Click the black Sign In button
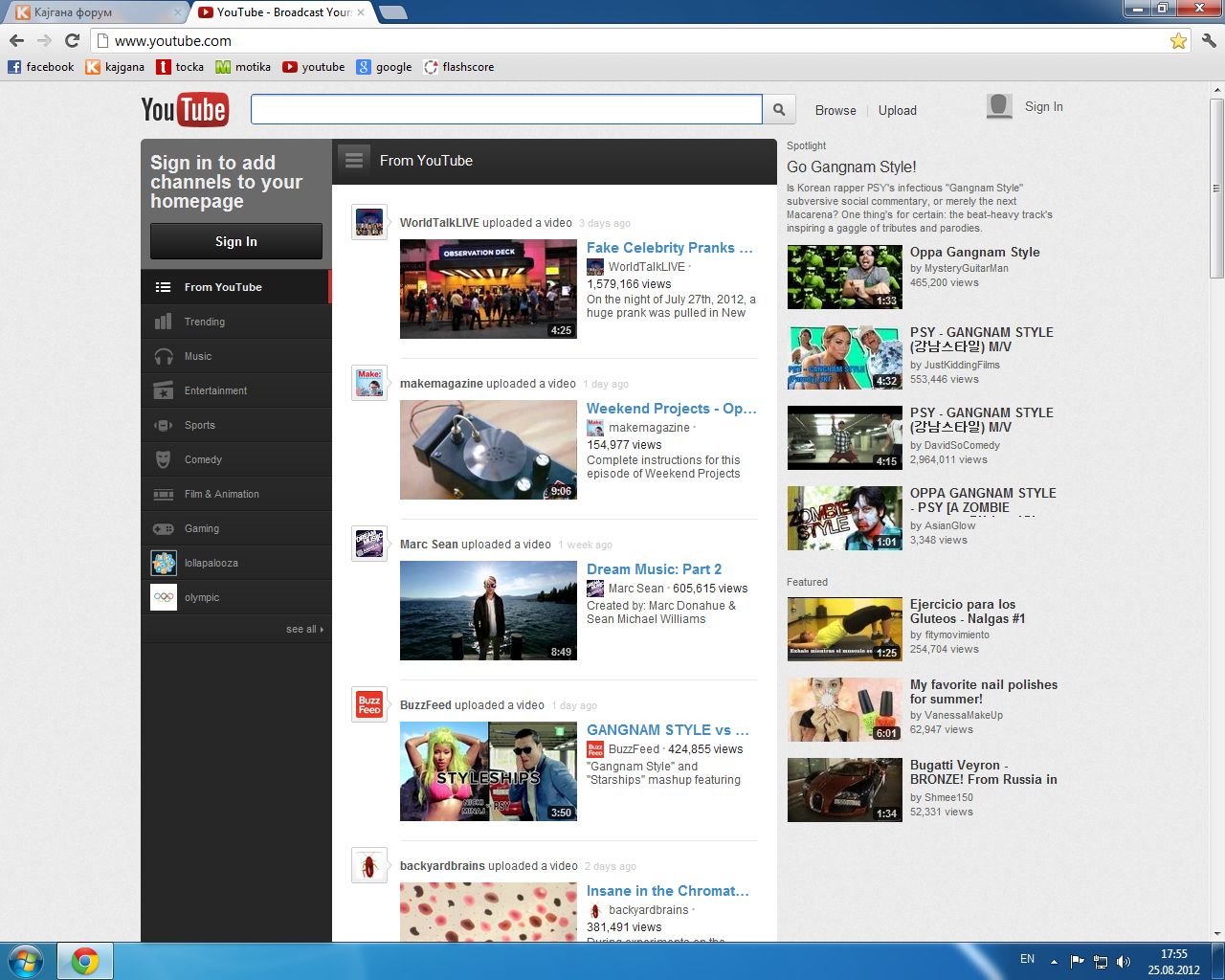 (235, 241)
